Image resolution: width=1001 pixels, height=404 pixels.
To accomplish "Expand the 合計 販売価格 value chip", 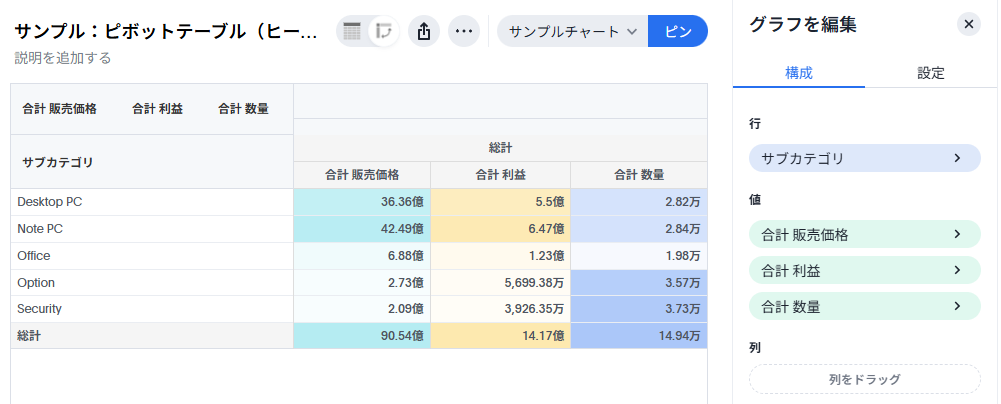I will click(x=864, y=235).
